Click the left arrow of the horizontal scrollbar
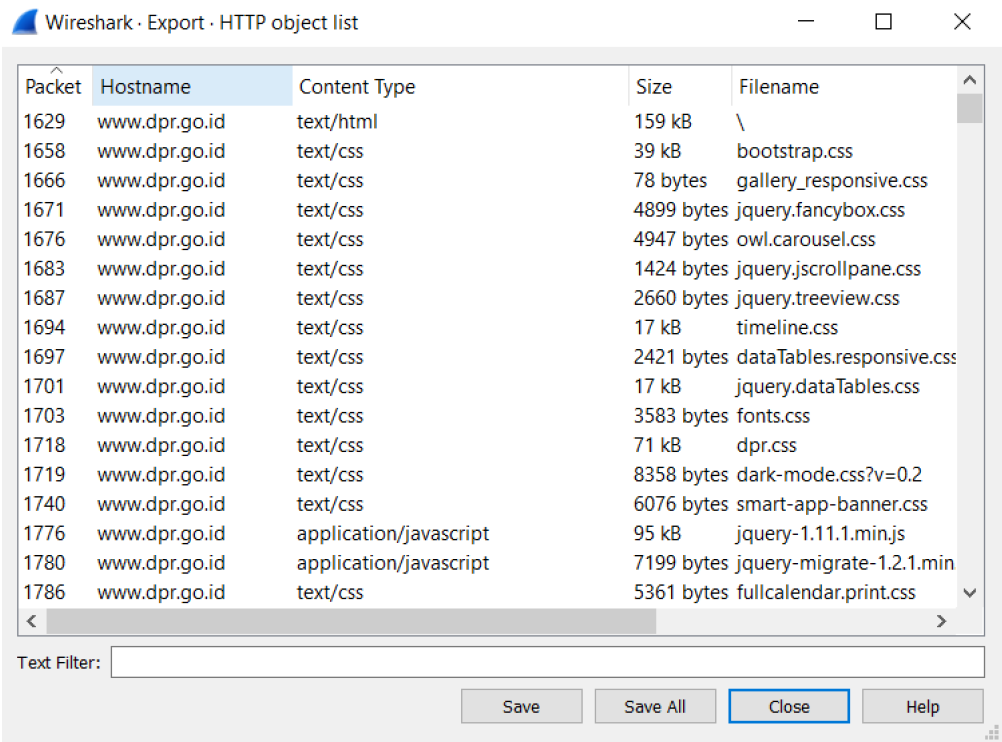 31,621
